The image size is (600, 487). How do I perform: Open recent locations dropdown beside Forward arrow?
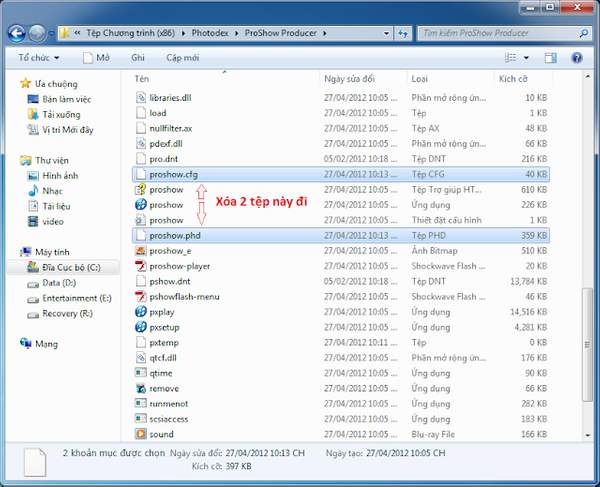52,34
